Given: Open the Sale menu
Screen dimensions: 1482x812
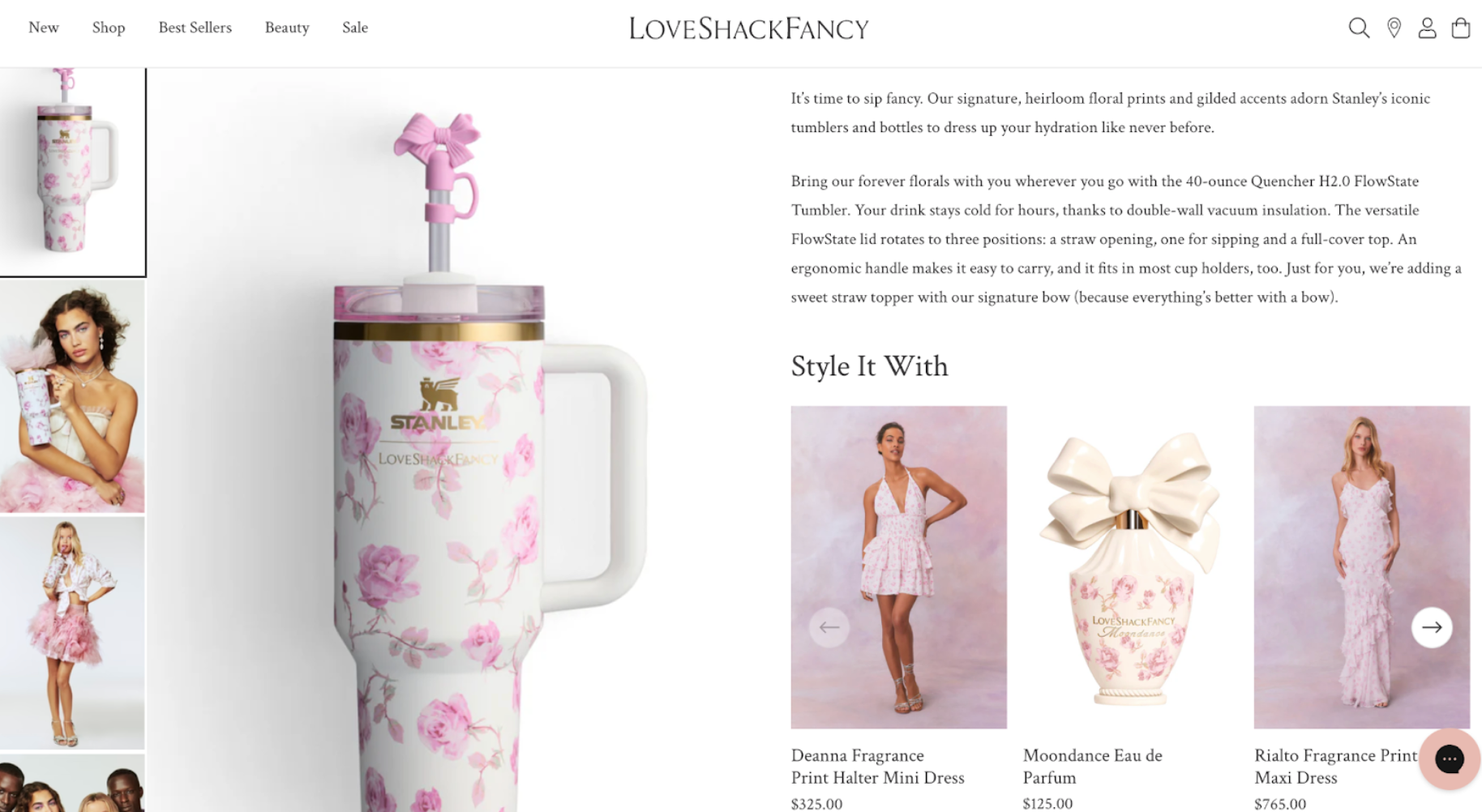Looking at the screenshot, I should pos(355,28).
